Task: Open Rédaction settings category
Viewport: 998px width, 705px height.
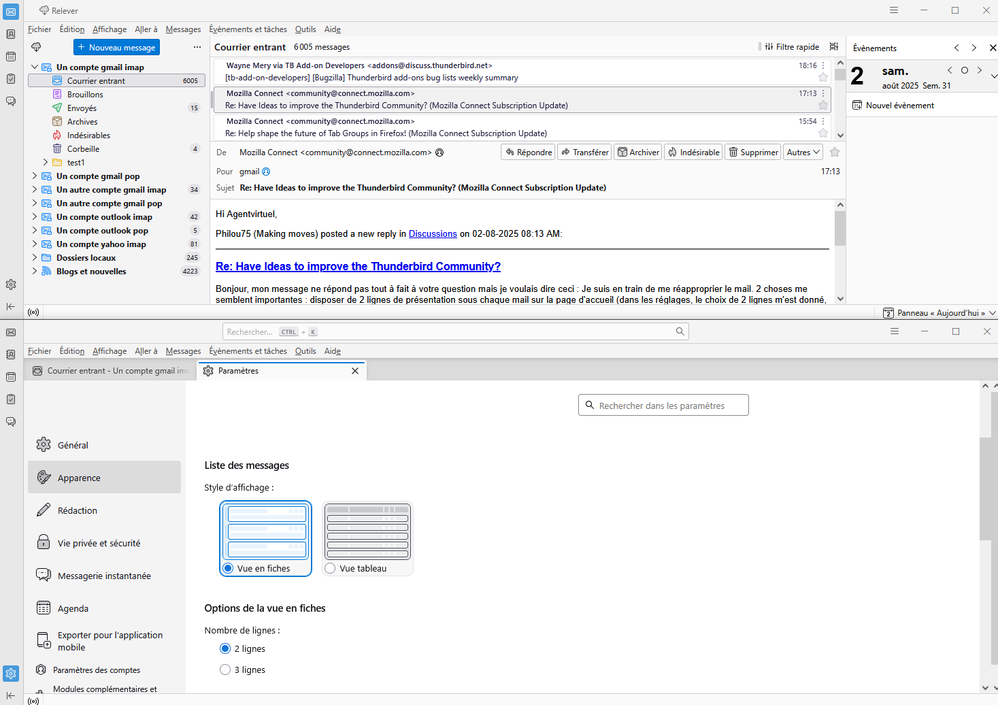Action: [77, 510]
